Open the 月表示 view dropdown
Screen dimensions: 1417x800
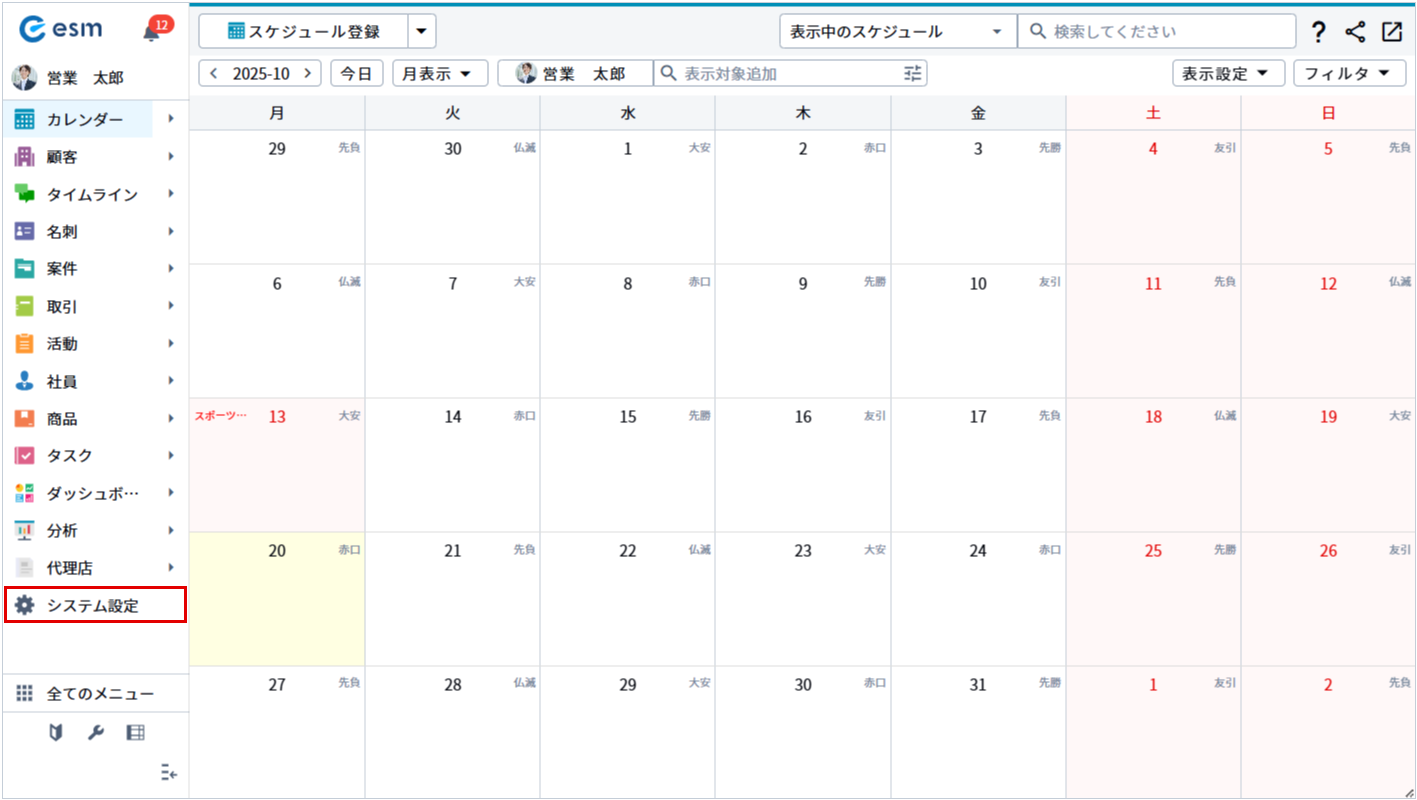click(440, 73)
